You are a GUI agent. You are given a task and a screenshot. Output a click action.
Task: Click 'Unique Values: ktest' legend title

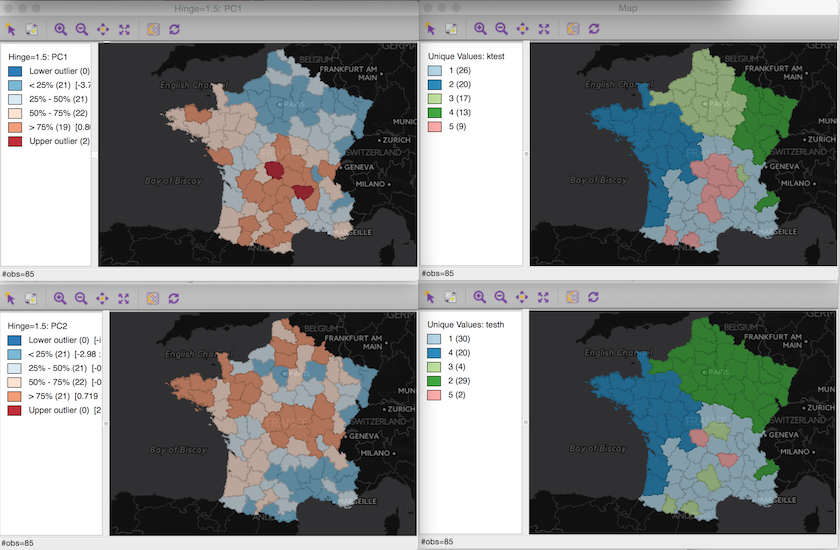[x=466, y=56]
